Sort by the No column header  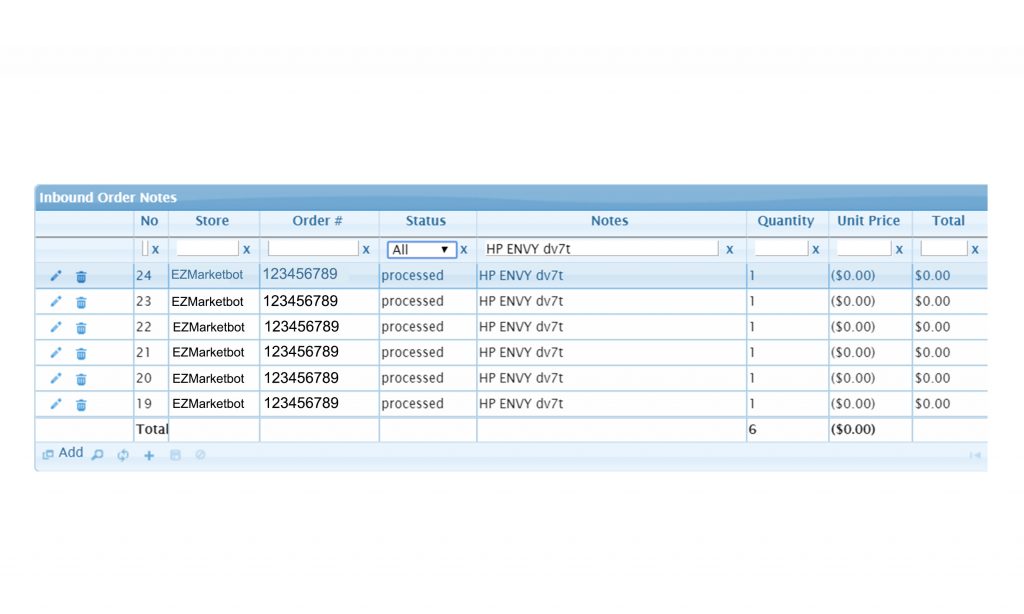(150, 221)
